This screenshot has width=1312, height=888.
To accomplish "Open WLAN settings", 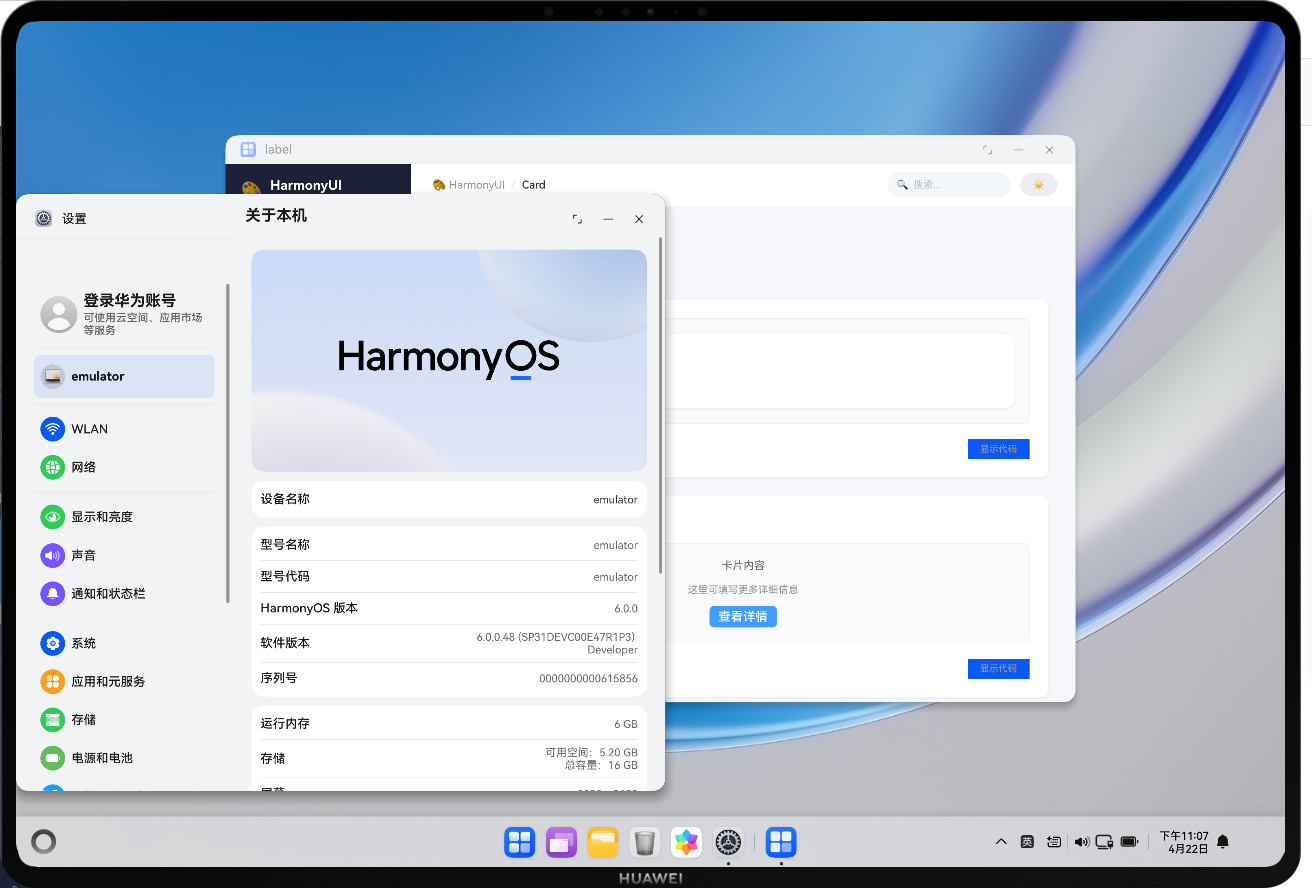I will coord(124,429).
